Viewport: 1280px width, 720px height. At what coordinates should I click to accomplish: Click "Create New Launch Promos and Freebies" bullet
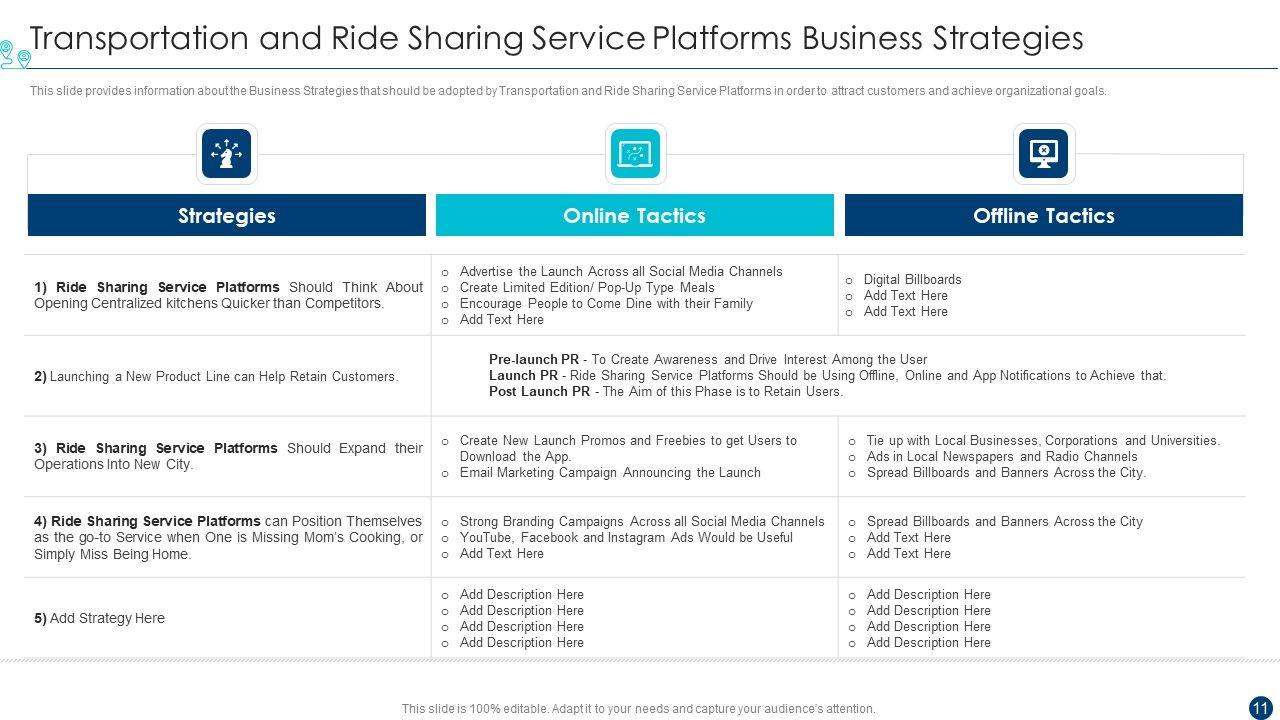pos(628,449)
